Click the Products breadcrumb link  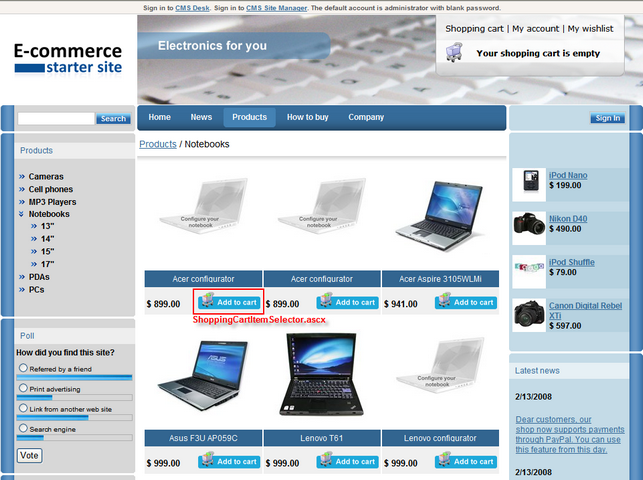[158, 144]
